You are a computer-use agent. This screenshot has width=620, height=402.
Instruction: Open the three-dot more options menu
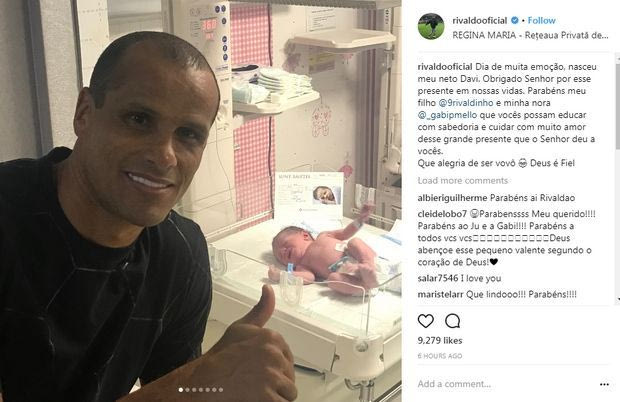click(604, 384)
